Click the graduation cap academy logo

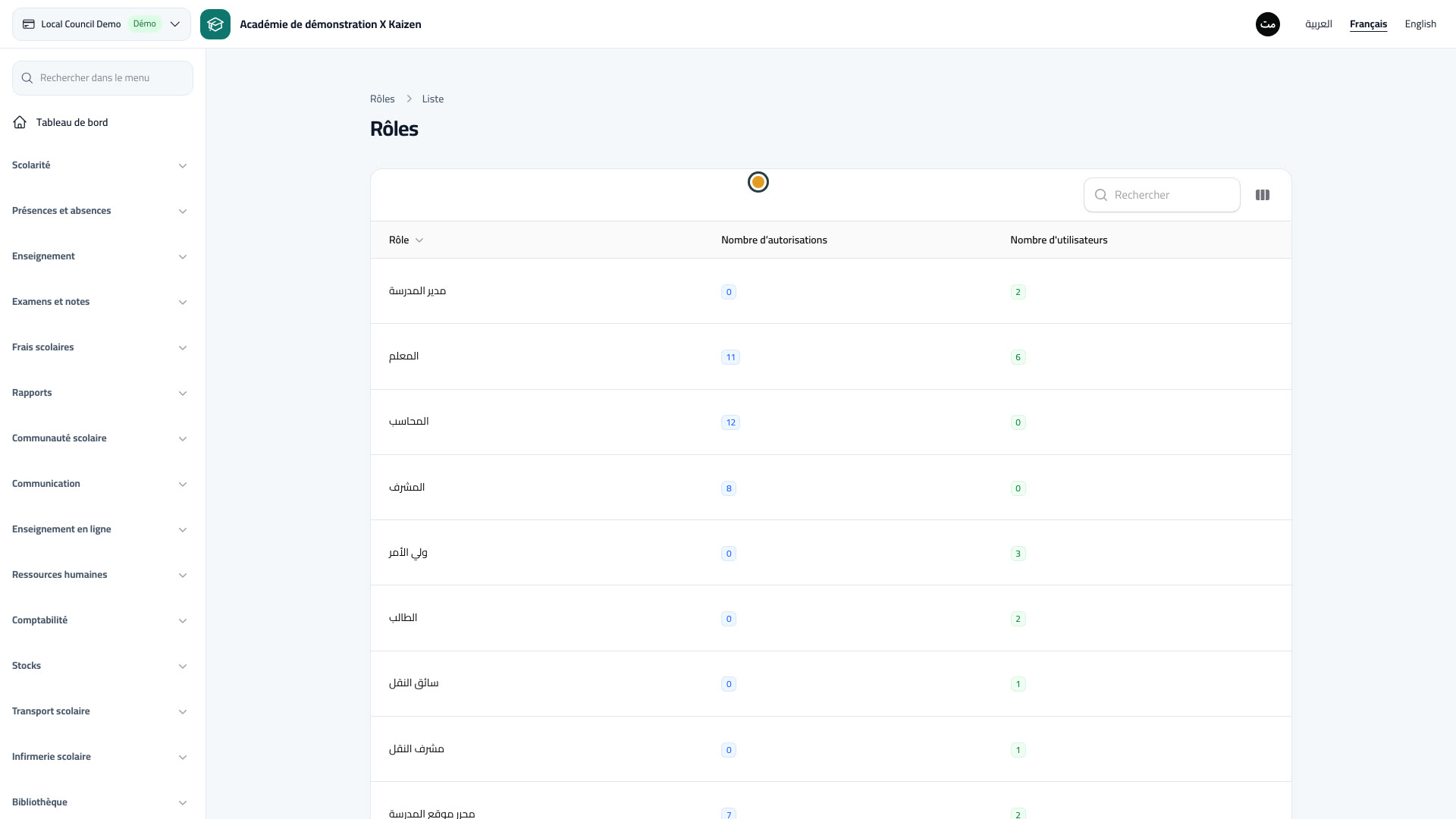coord(215,24)
